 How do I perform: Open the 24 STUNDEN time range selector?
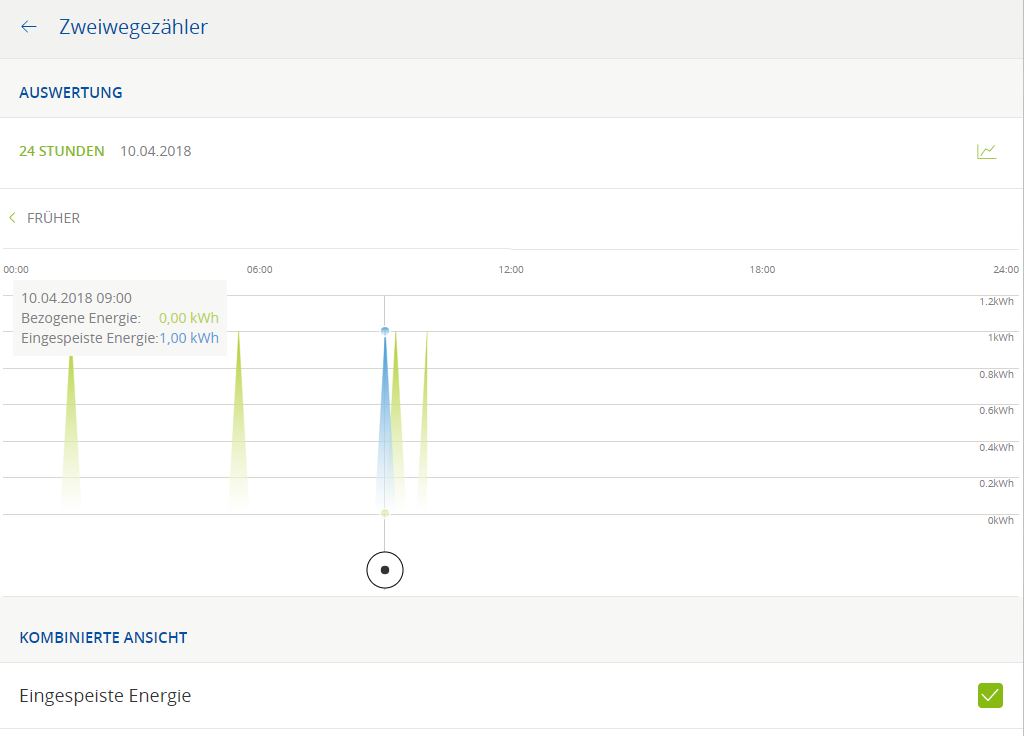tap(61, 152)
